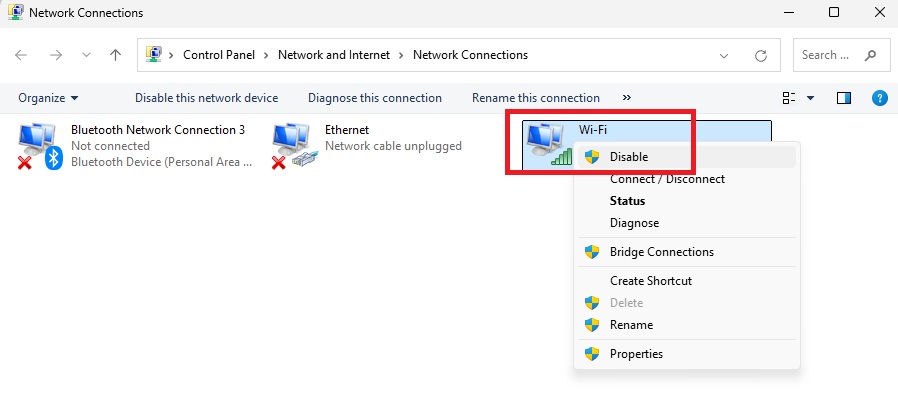Click the address bar network icon
The image size is (898, 399).
pos(153,55)
